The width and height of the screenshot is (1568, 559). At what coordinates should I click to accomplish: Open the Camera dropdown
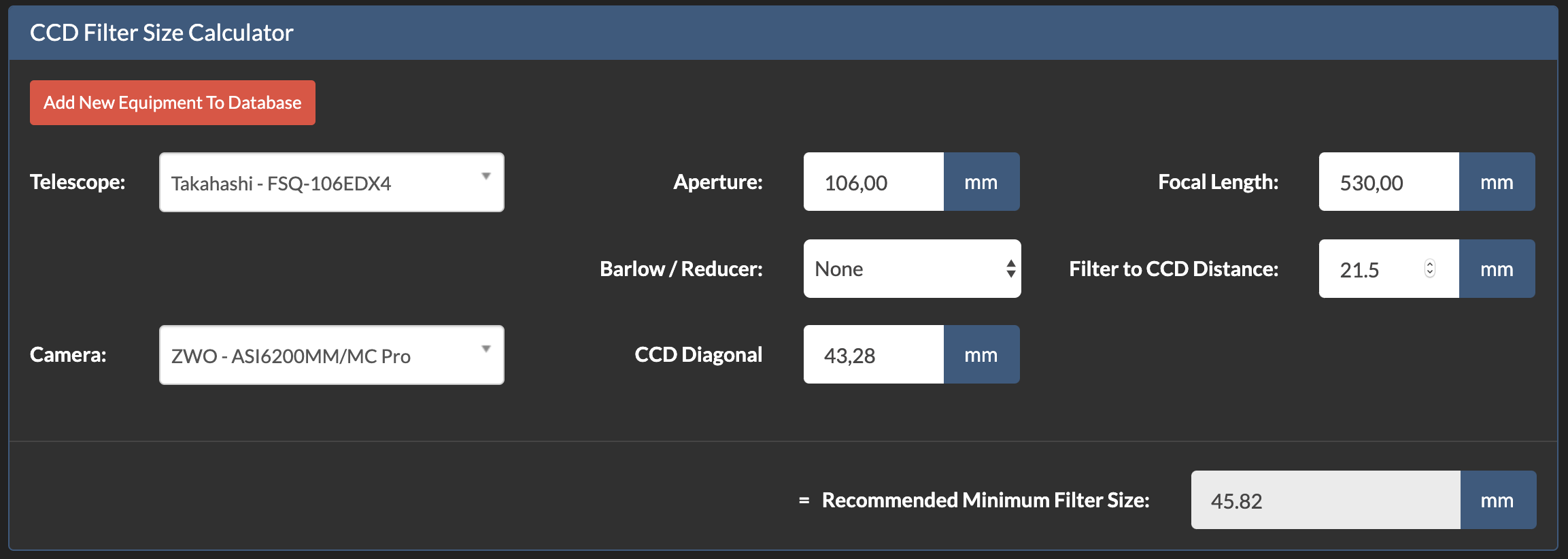coord(331,355)
